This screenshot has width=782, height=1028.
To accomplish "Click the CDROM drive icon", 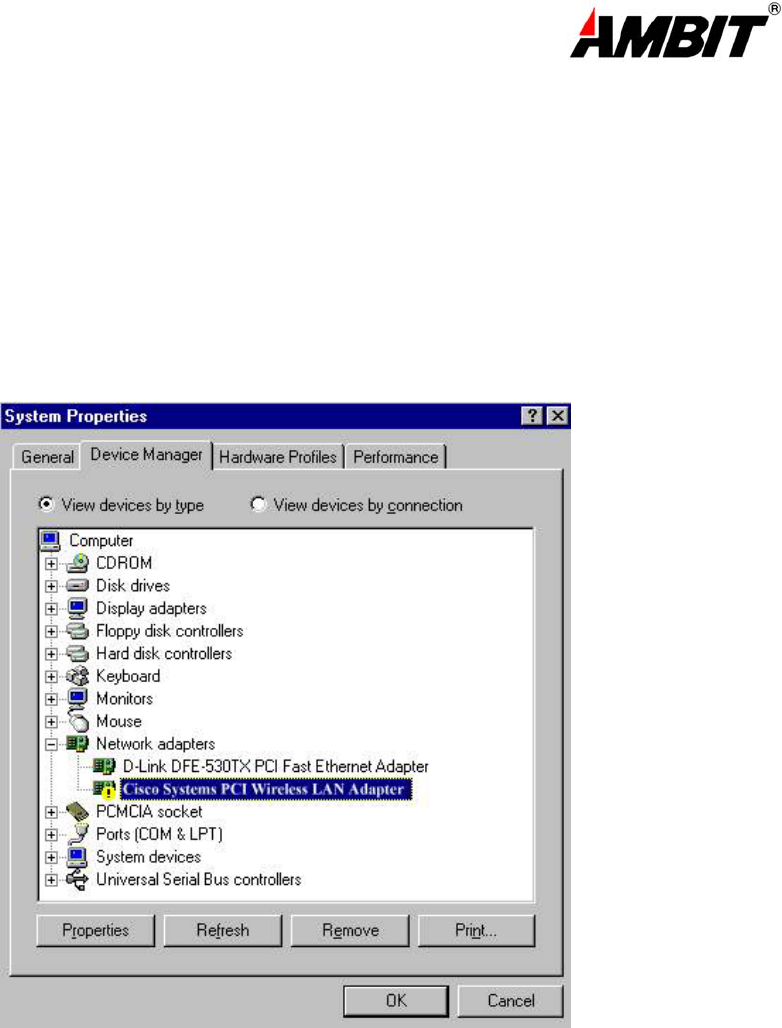I will [77, 563].
